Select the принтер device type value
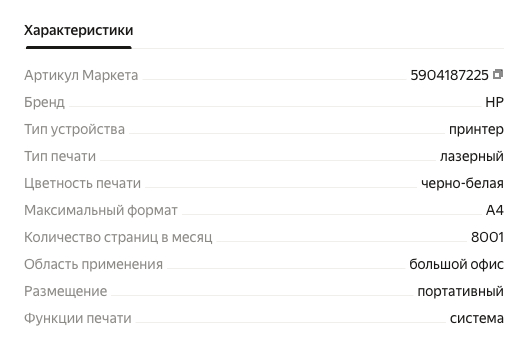Viewport: 528px width, 362px height. point(476,129)
